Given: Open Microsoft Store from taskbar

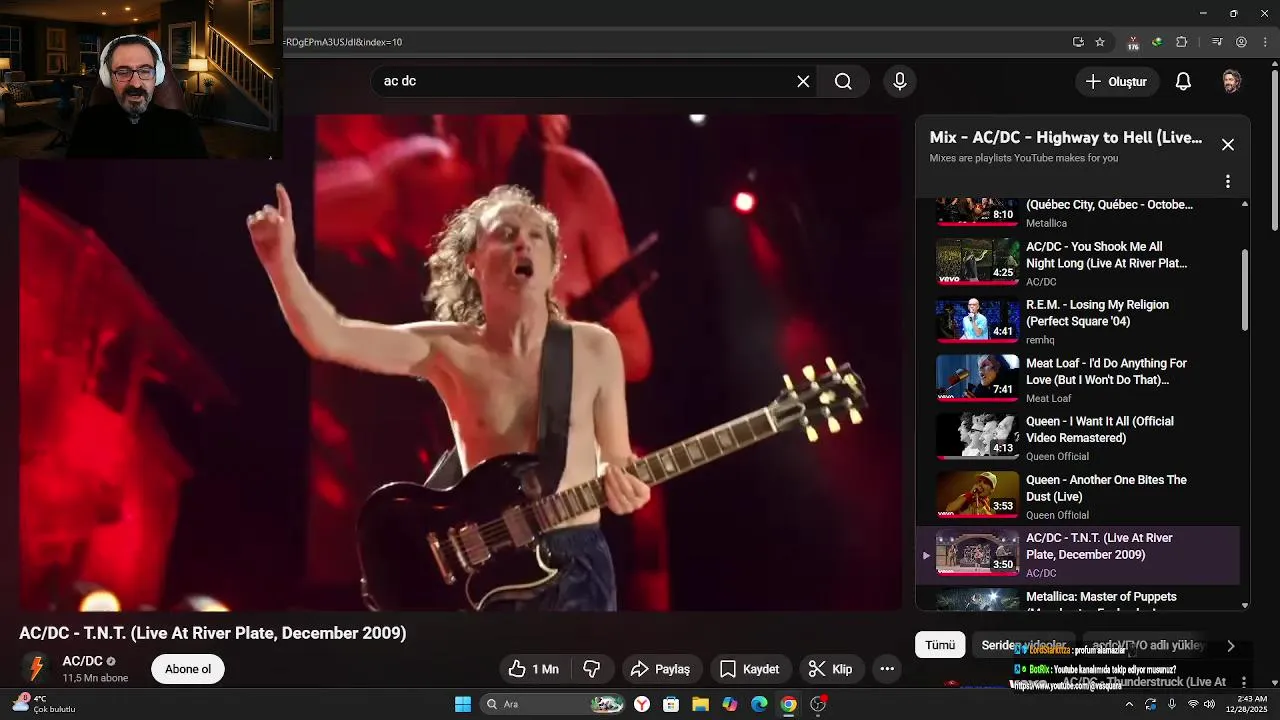Looking at the screenshot, I should 671,704.
